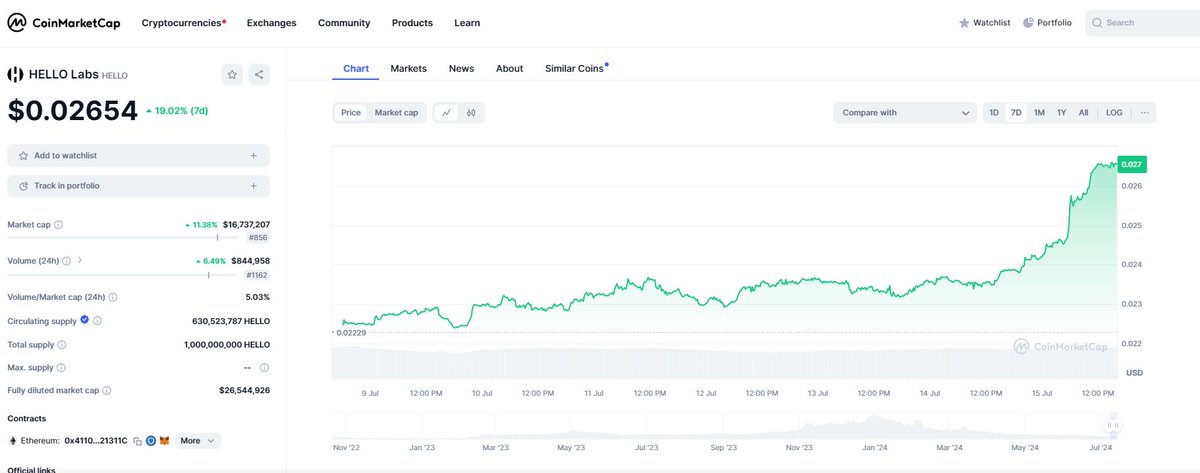Switch to the Markets tab
This screenshot has width=1200, height=473.
[408, 69]
